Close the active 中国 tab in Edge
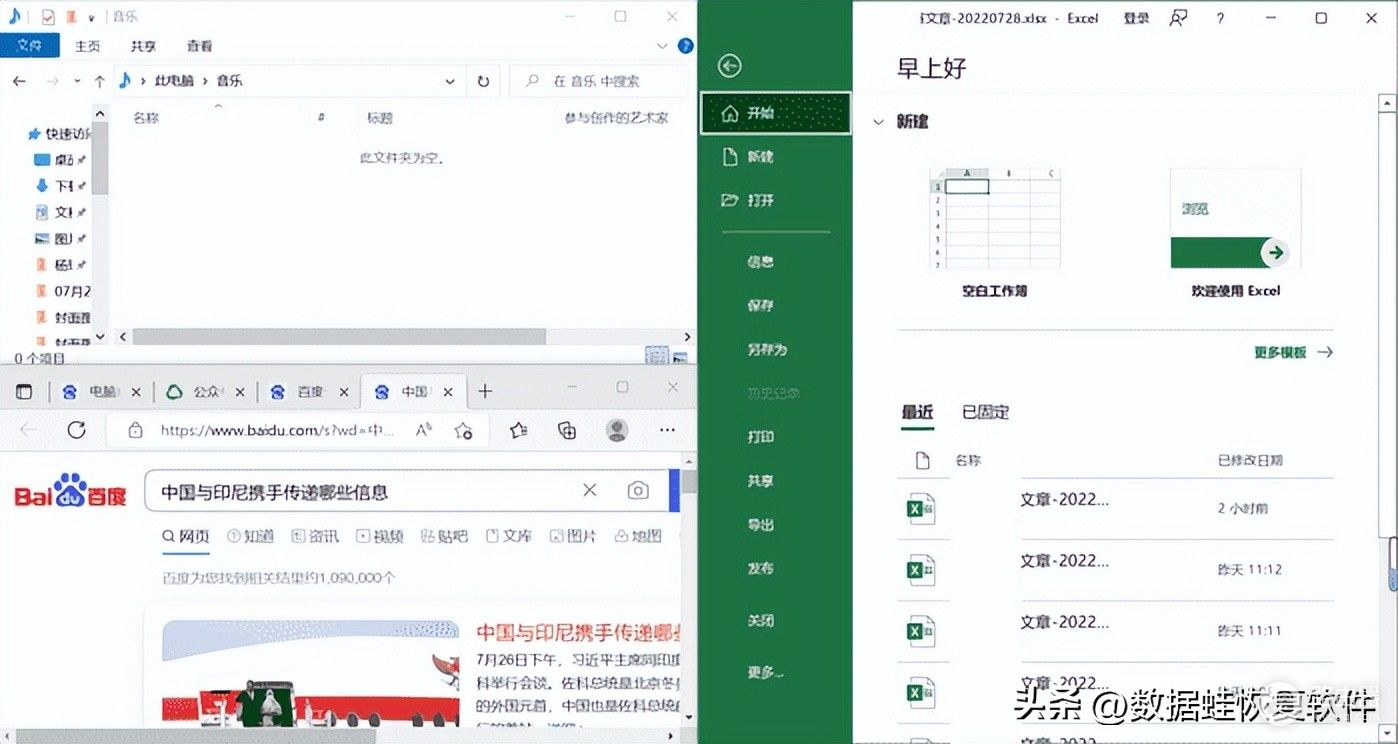Viewport: 1398px width, 744px height. coord(449,392)
